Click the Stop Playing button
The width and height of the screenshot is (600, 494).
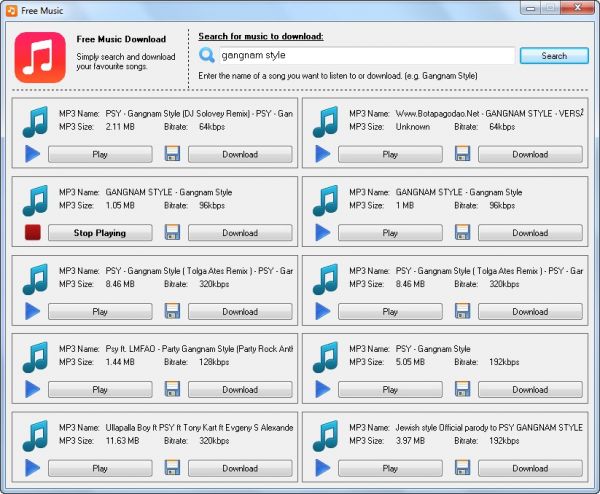pyautogui.click(x=100, y=233)
